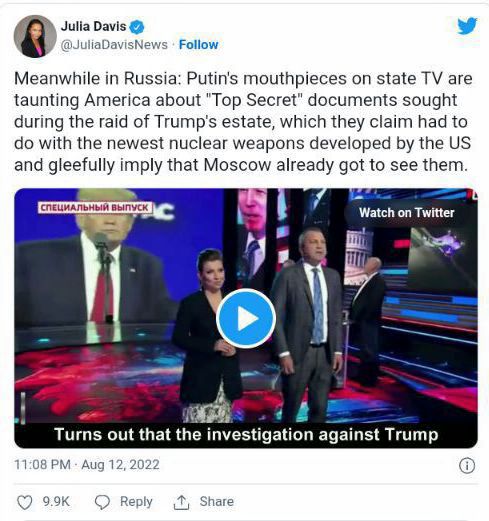Click the video volume bar at lower left
Screen dimensions: 489x521
tap(23, 408)
